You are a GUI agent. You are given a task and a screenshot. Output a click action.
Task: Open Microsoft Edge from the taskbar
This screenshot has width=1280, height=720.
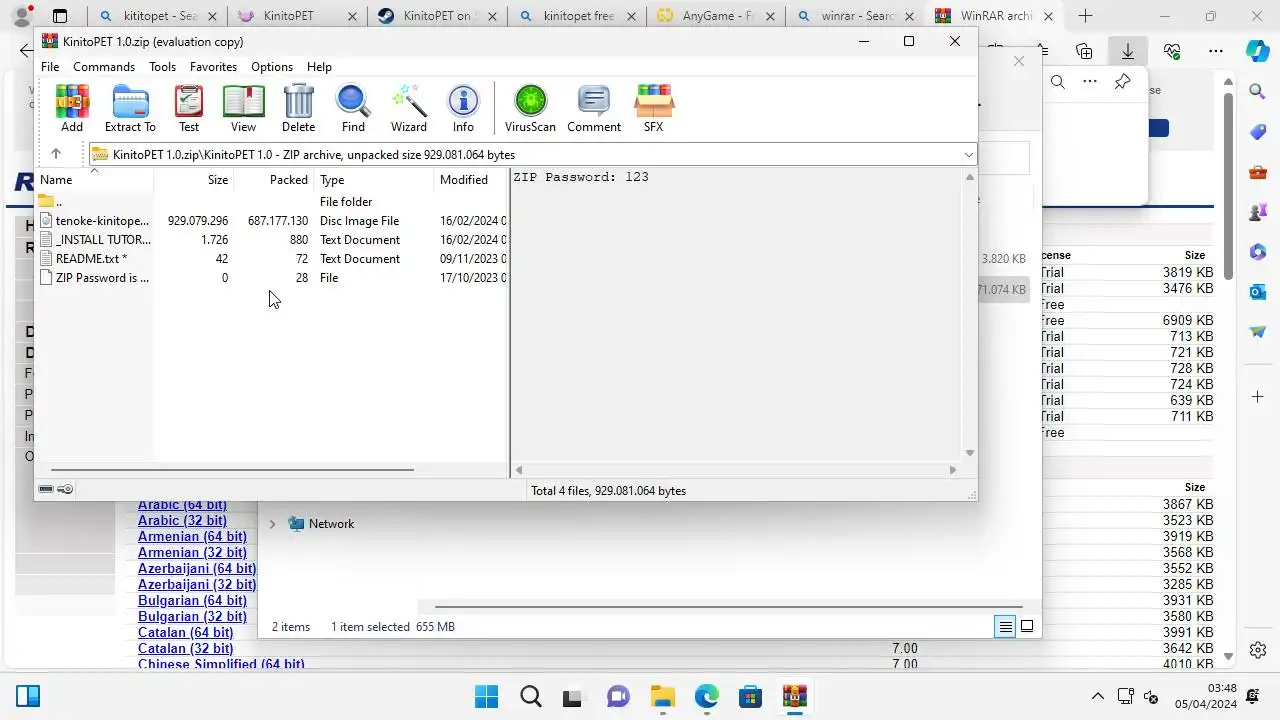tap(706, 697)
